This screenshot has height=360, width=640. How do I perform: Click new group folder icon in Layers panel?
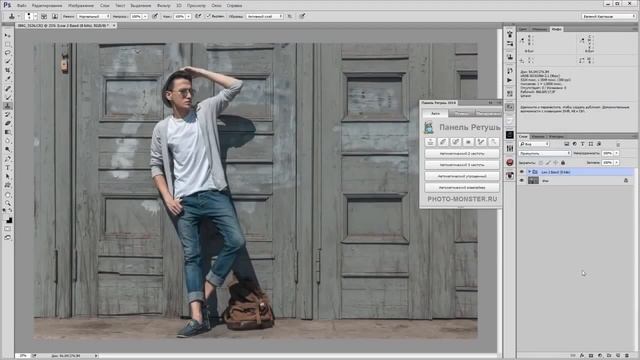609,356
